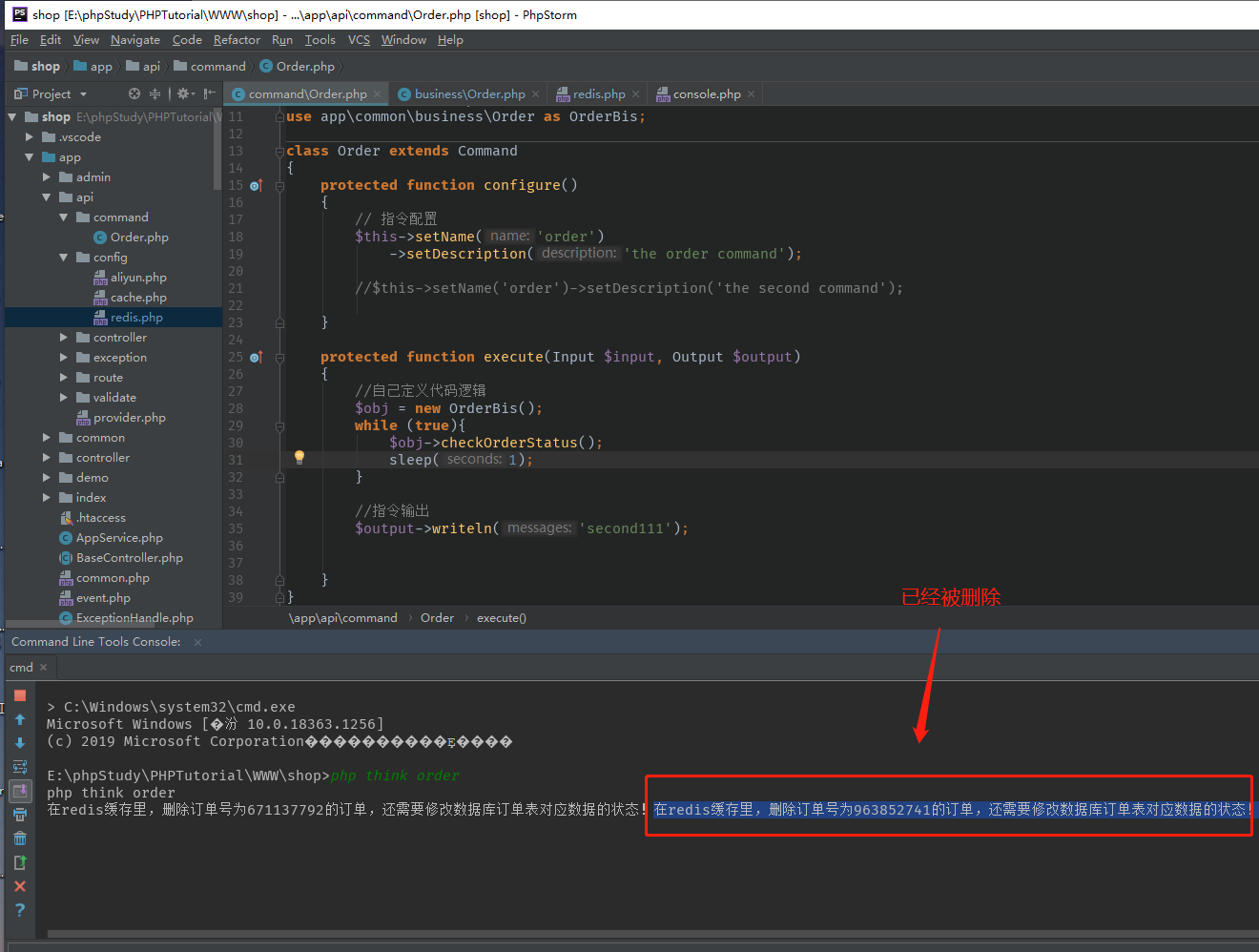1259x952 pixels.
Task: Stop the running 'php think order' process
Action: pyautogui.click(x=20, y=695)
